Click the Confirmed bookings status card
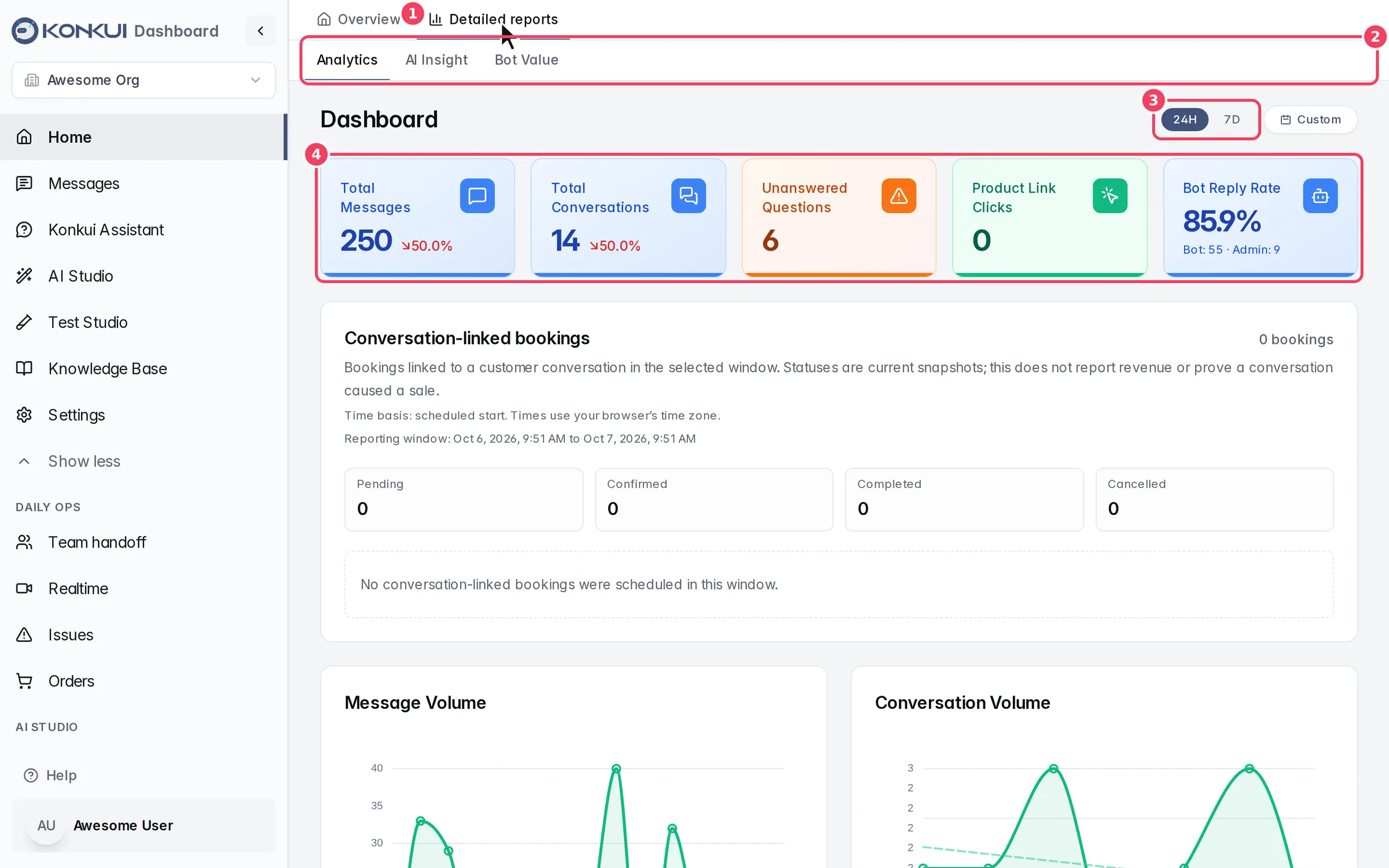 tap(714, 499)
